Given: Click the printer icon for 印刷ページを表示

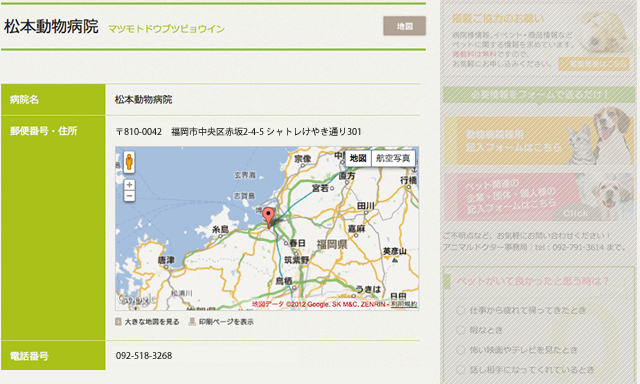Looking at the screenshot, I should click(x=192, y=322).
